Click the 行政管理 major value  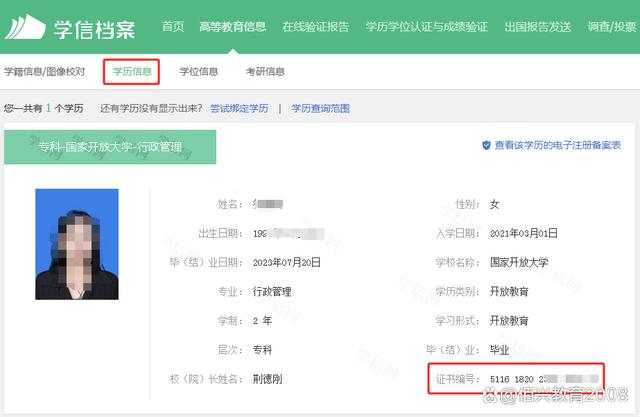[272, 292]
